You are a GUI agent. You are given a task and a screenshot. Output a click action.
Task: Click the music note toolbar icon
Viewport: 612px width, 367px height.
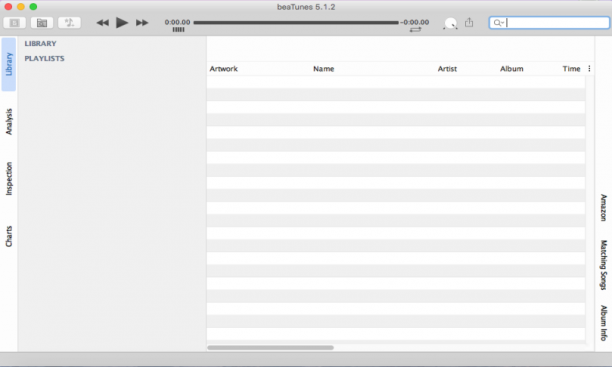click(69, 23)
